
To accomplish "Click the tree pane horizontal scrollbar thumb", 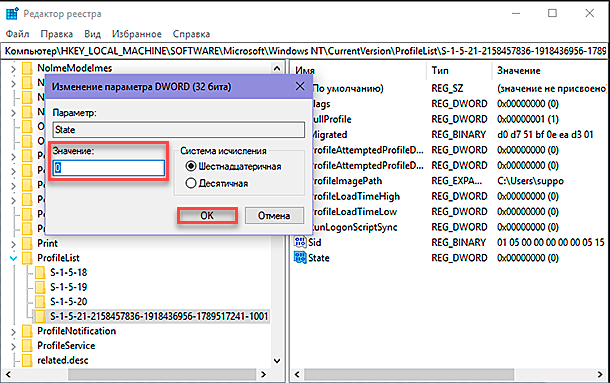I will coord(162,374).
